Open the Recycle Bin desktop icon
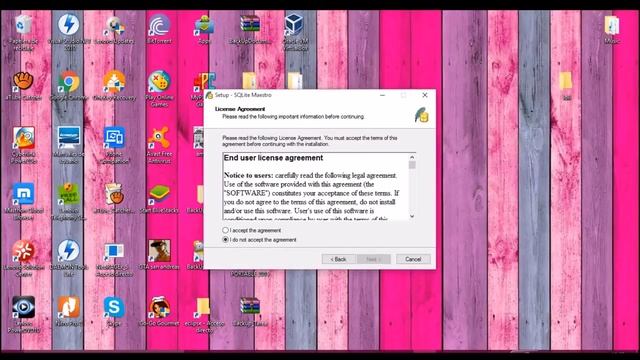The width and height of the screenshot is (640, 360). (23, 25)
